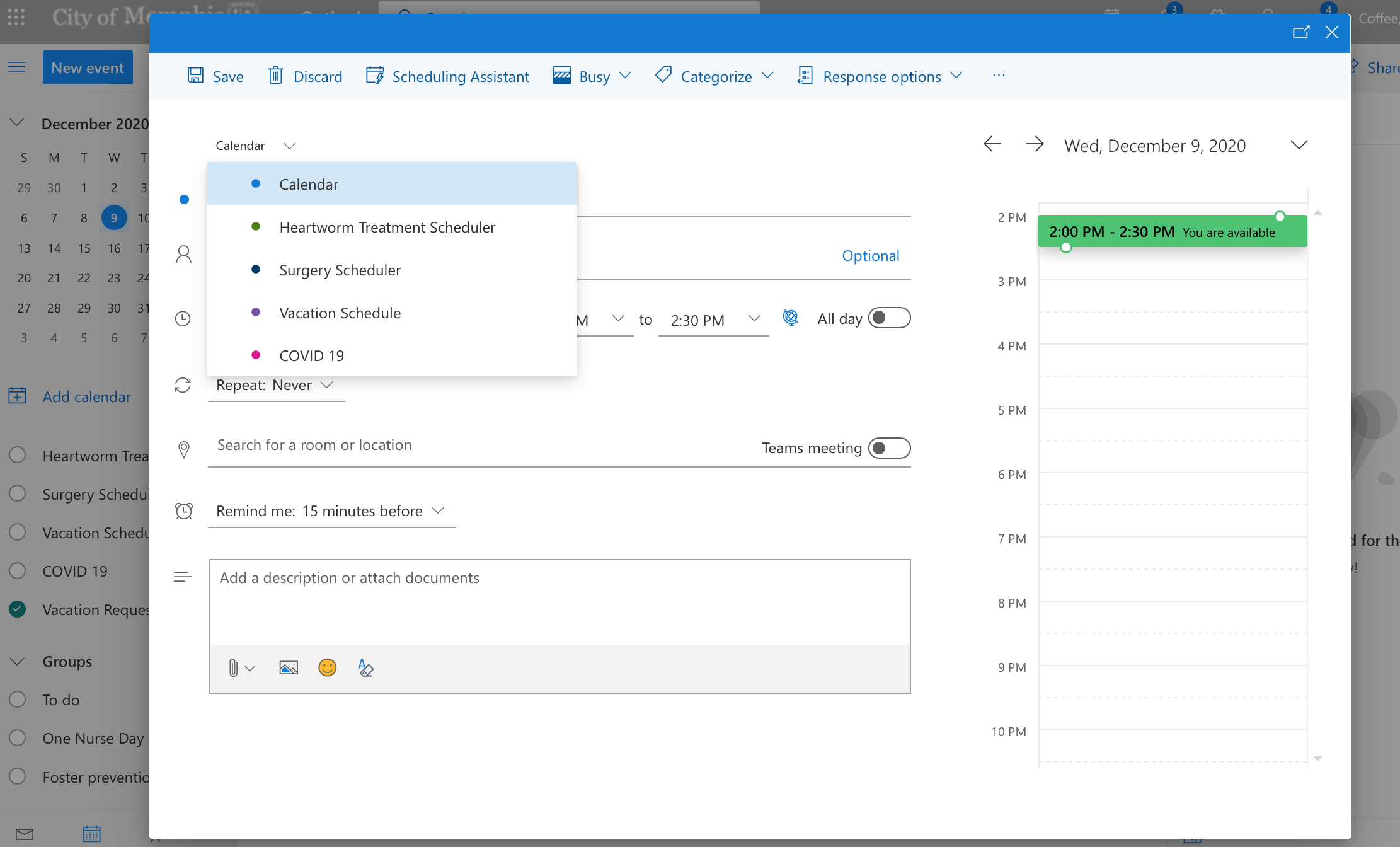Discard the event with trash icon
The height and width of the screenshot is (847, 1400).
coord(305,76)
